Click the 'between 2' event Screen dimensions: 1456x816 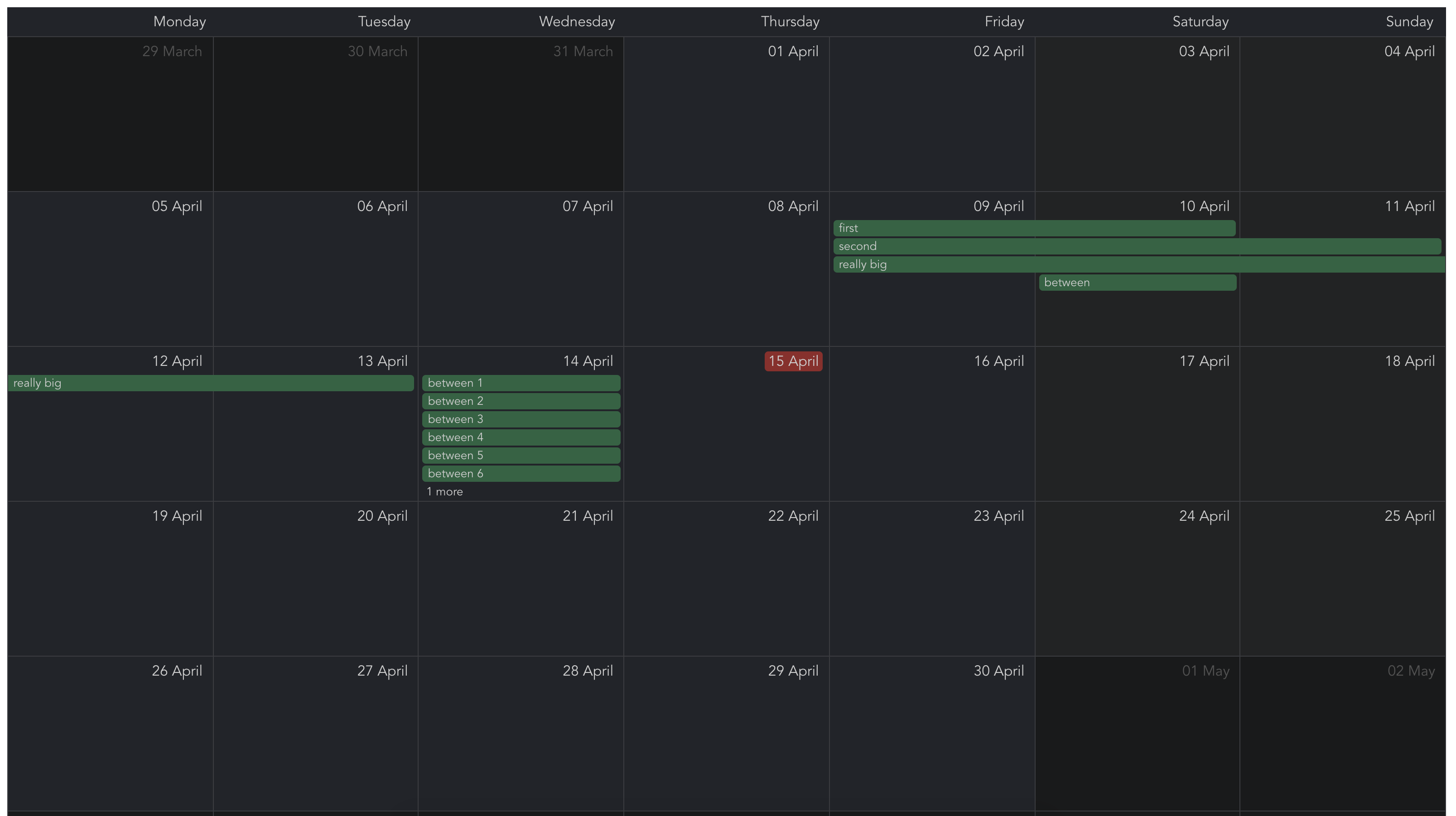[x=521, y=401]
